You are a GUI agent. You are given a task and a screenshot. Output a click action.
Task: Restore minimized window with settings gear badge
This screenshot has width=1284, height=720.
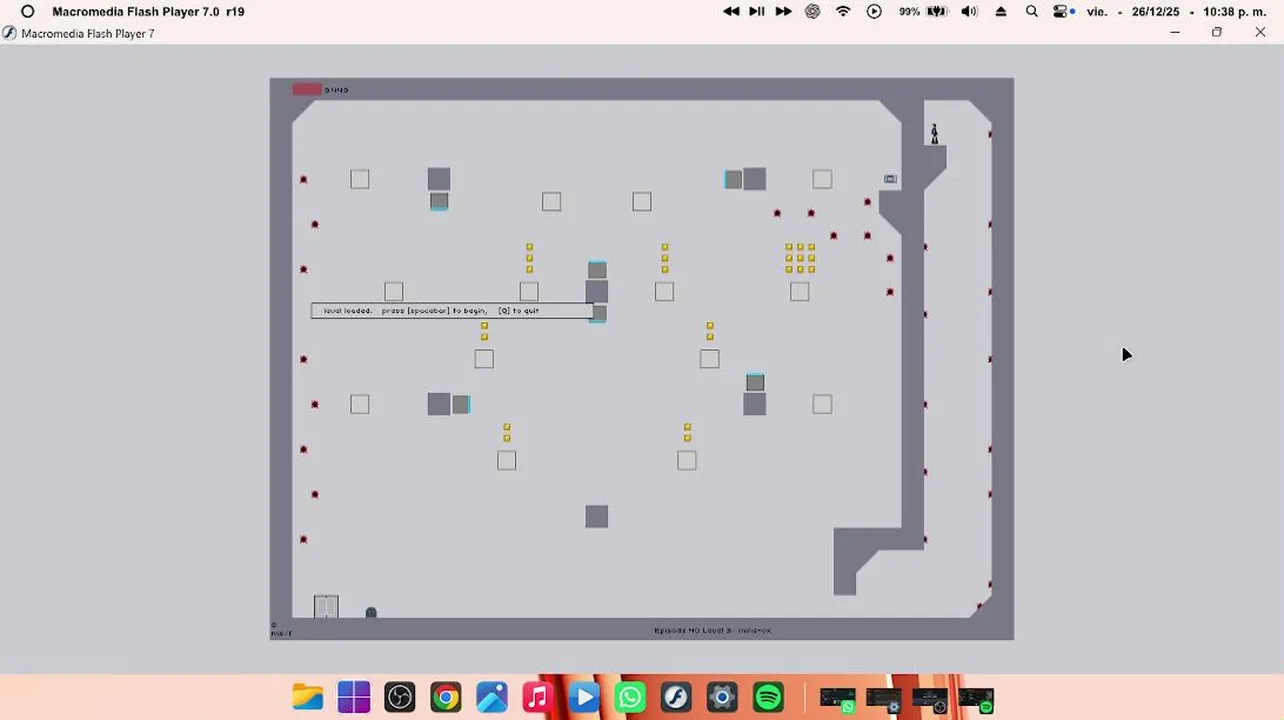click(884, 699)
